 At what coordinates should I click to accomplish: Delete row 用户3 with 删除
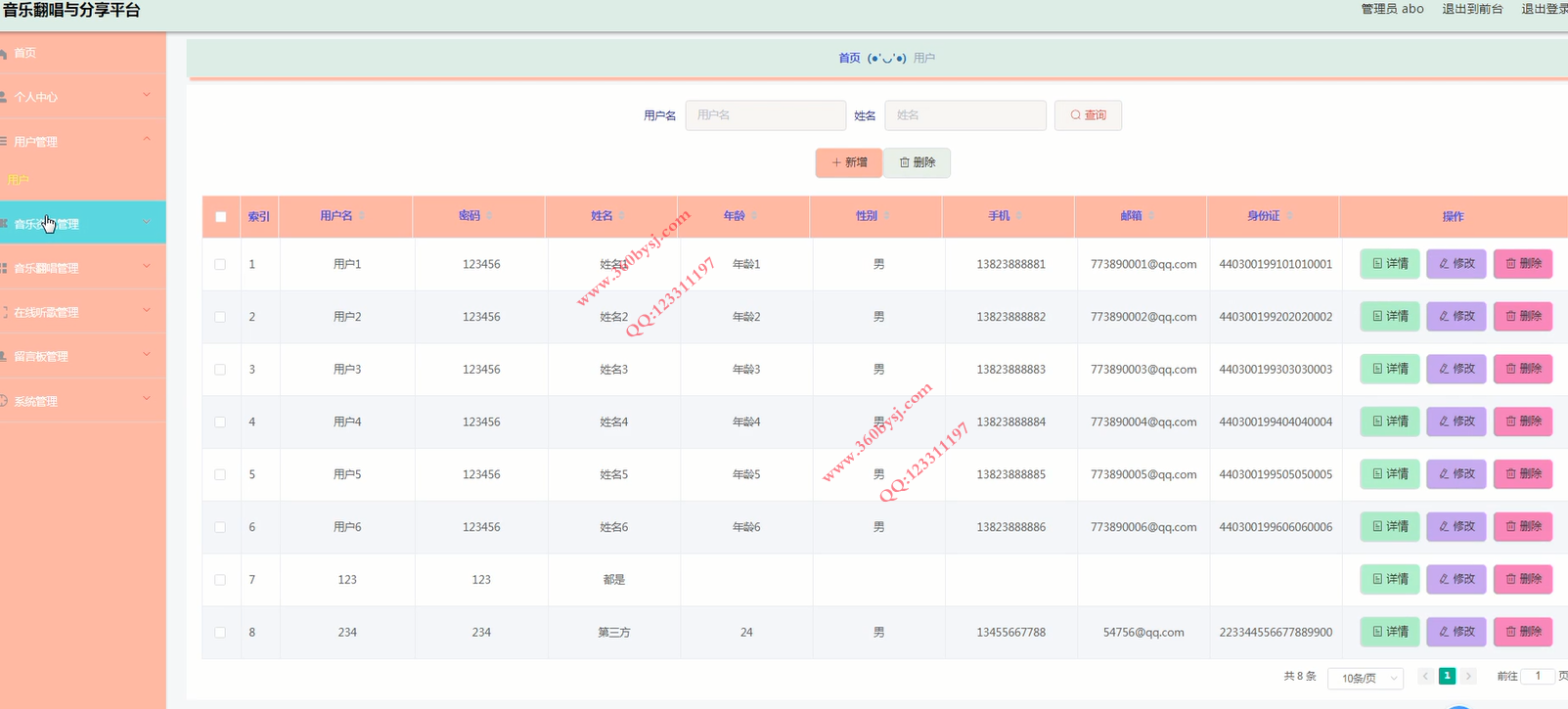pos(1523,369)
